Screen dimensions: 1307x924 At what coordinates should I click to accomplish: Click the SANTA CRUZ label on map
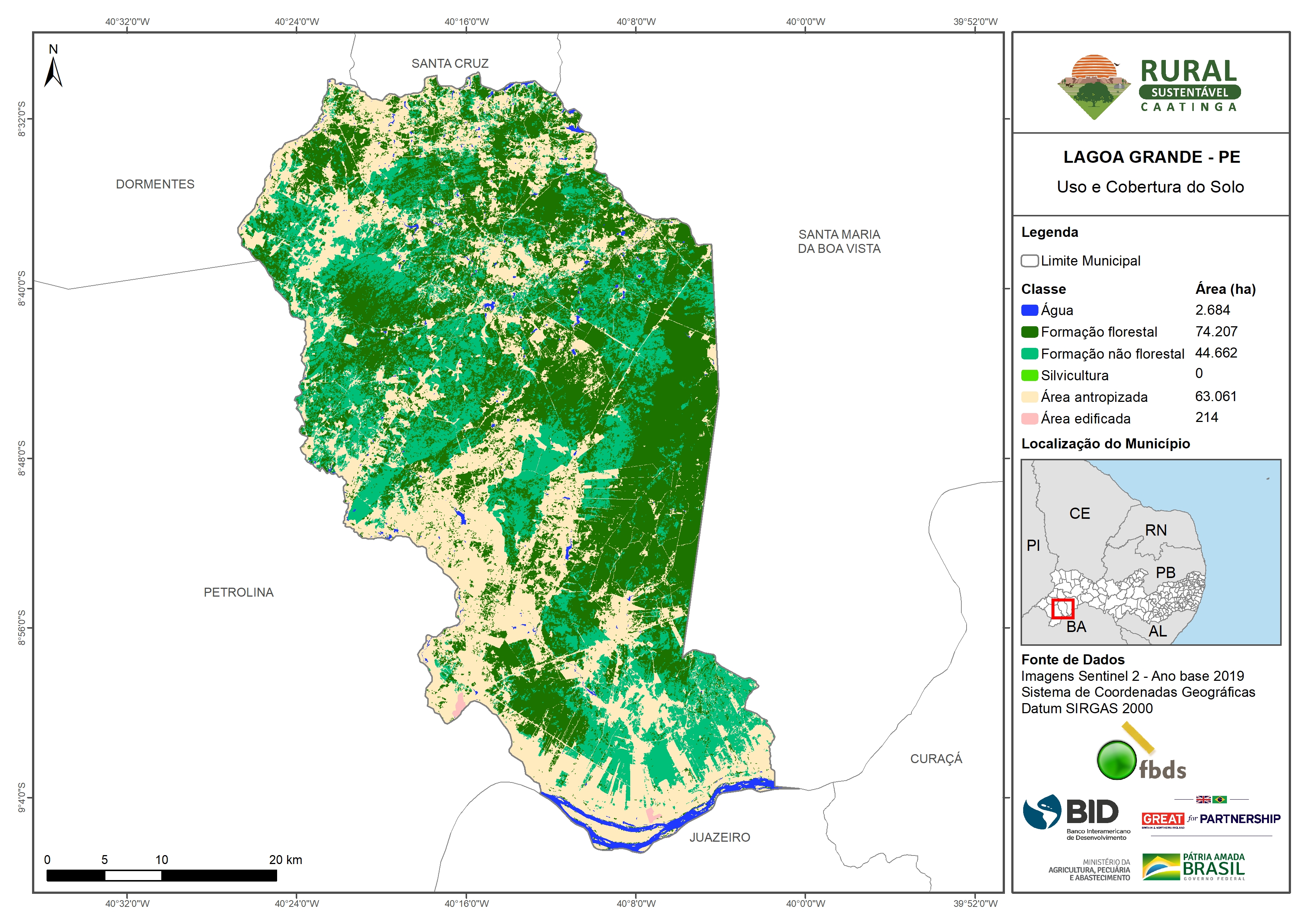click(x=450, y=63)
